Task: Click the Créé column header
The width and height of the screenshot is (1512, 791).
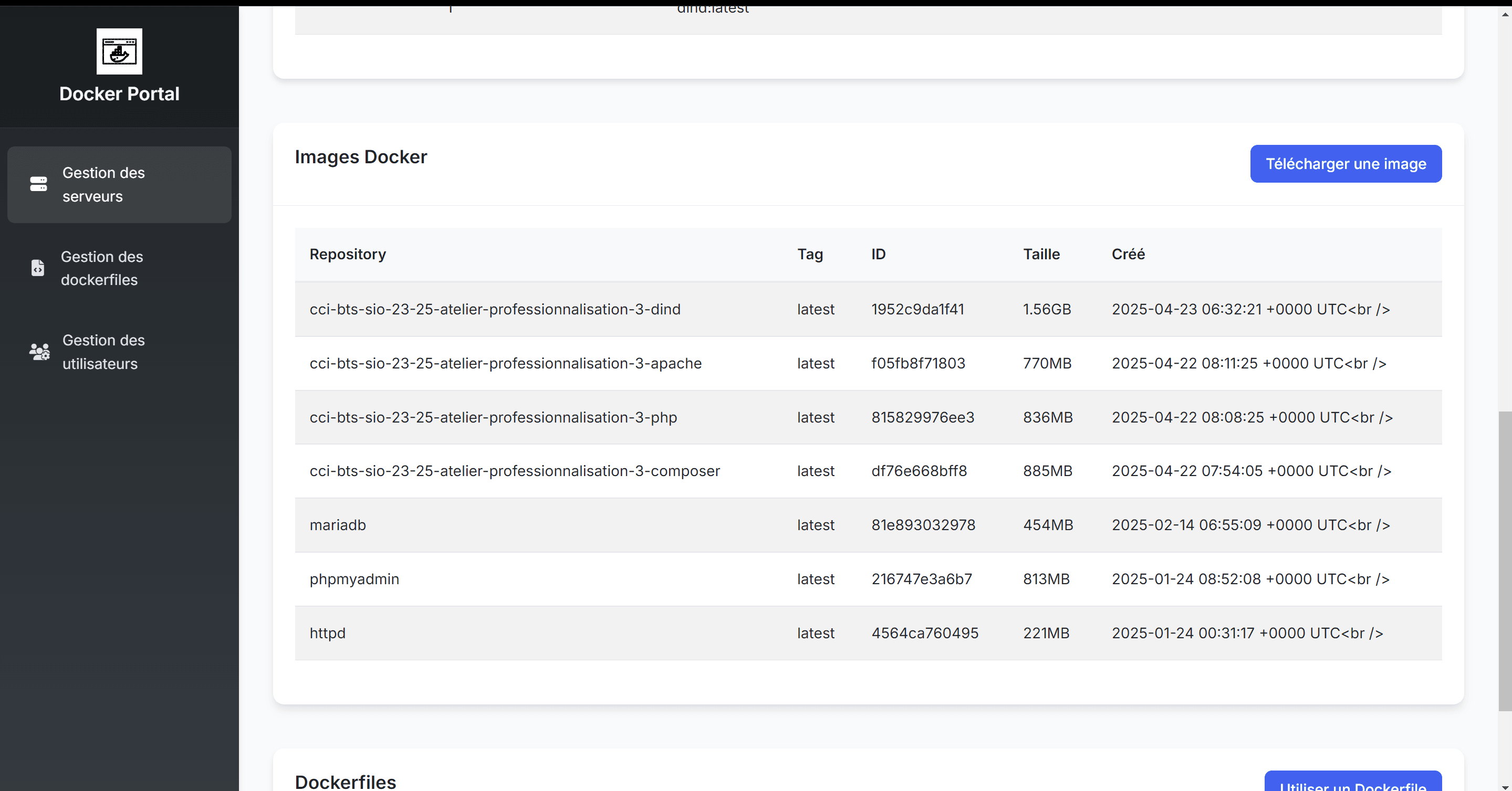Action: coord(1128,254)
